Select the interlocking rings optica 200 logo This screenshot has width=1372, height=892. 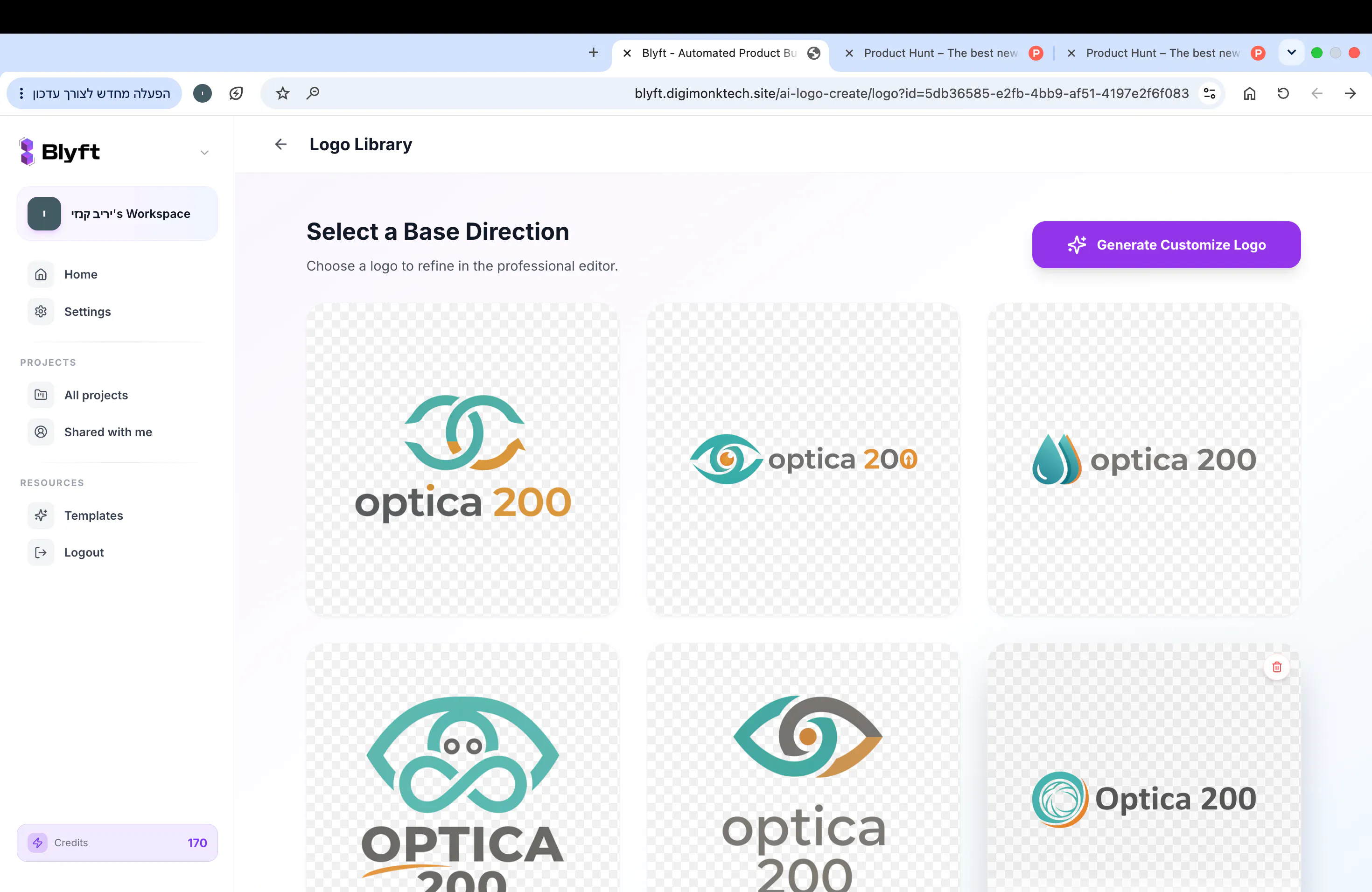point(462,460)
